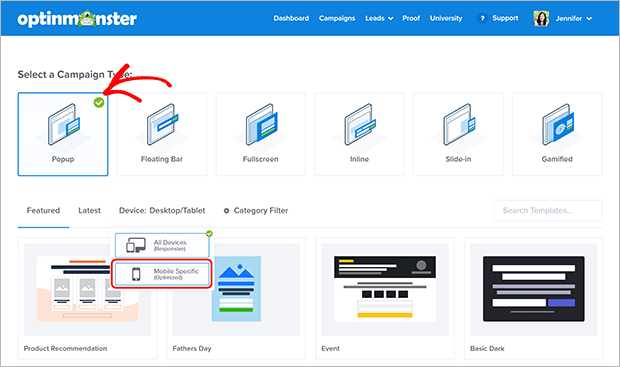Switch to the Latest tab
The height and width of the screenshot is (367, 620).
pos(89,210)
